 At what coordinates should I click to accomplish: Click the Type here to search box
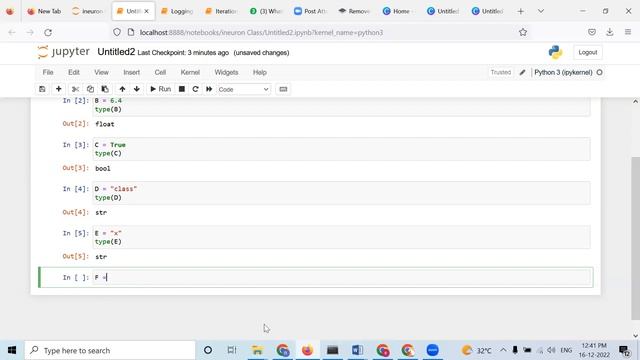(x=110, y=350)
